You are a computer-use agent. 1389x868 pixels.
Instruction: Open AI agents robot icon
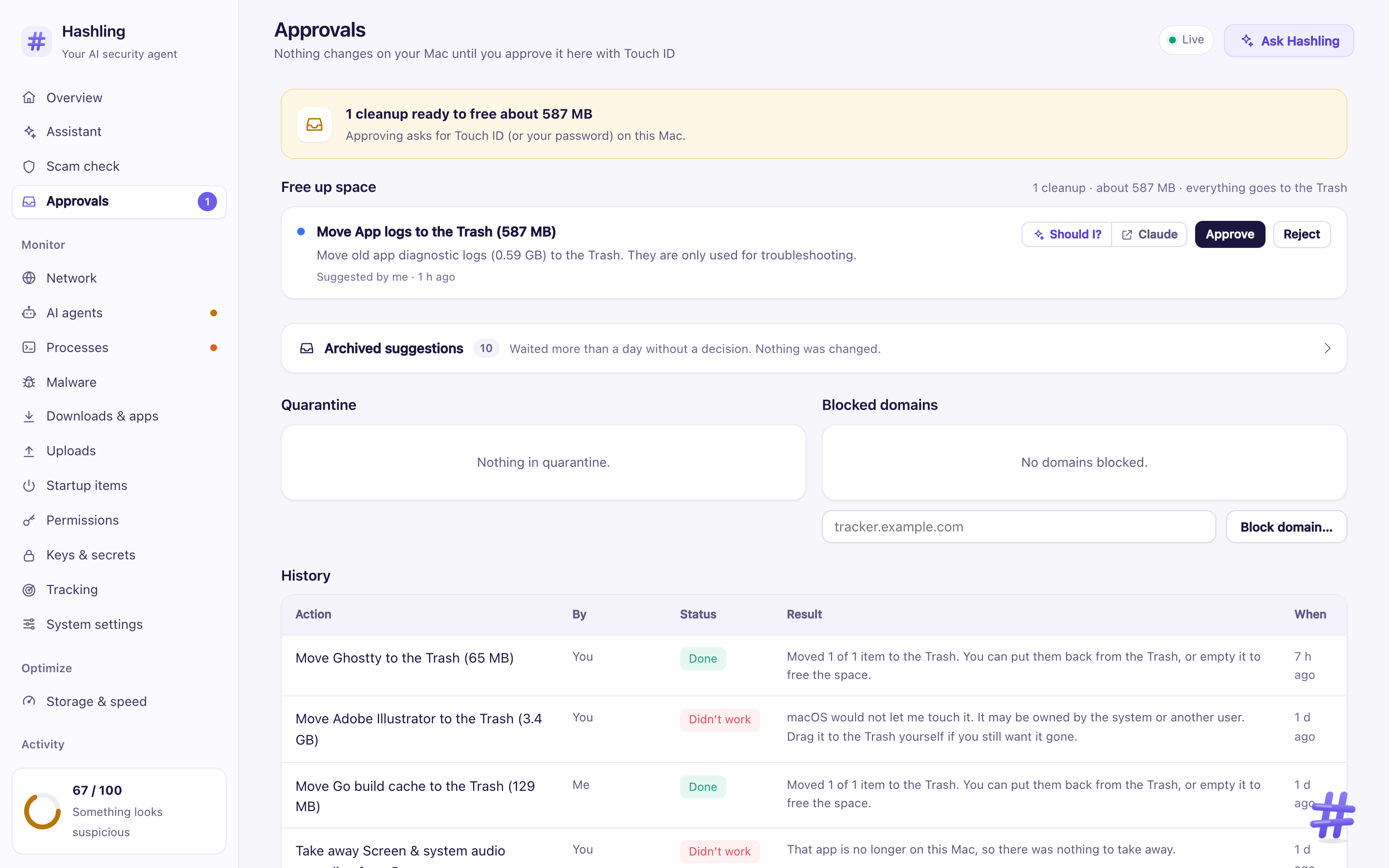pyautogui.click(x=29, y=313)
